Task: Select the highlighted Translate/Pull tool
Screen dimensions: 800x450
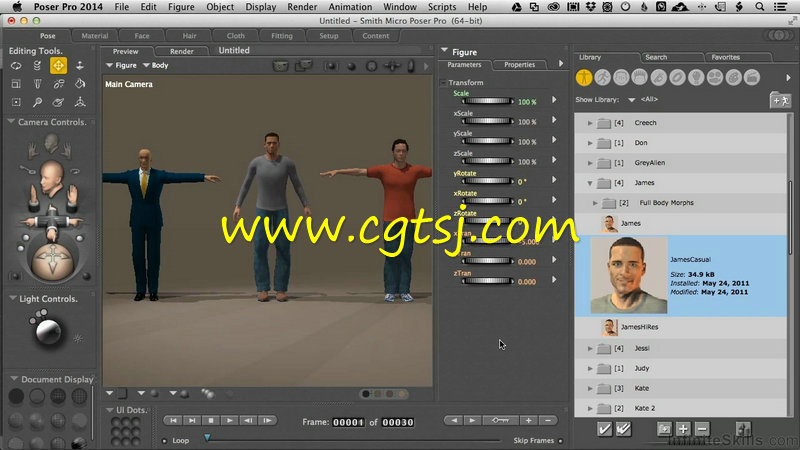Action: [58, 65]
